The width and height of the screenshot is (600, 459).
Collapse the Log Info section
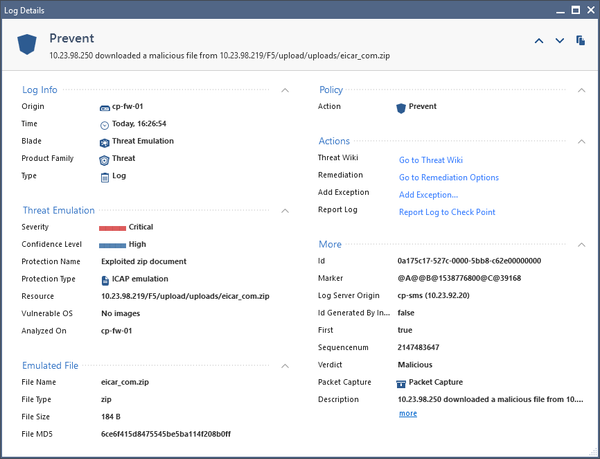point(285,90)
